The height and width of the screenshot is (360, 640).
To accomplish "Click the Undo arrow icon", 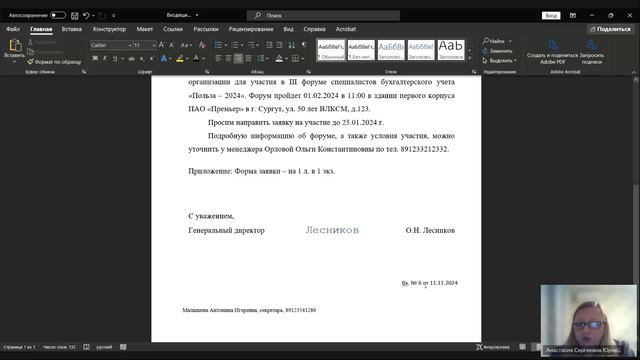I will [86, 16].
